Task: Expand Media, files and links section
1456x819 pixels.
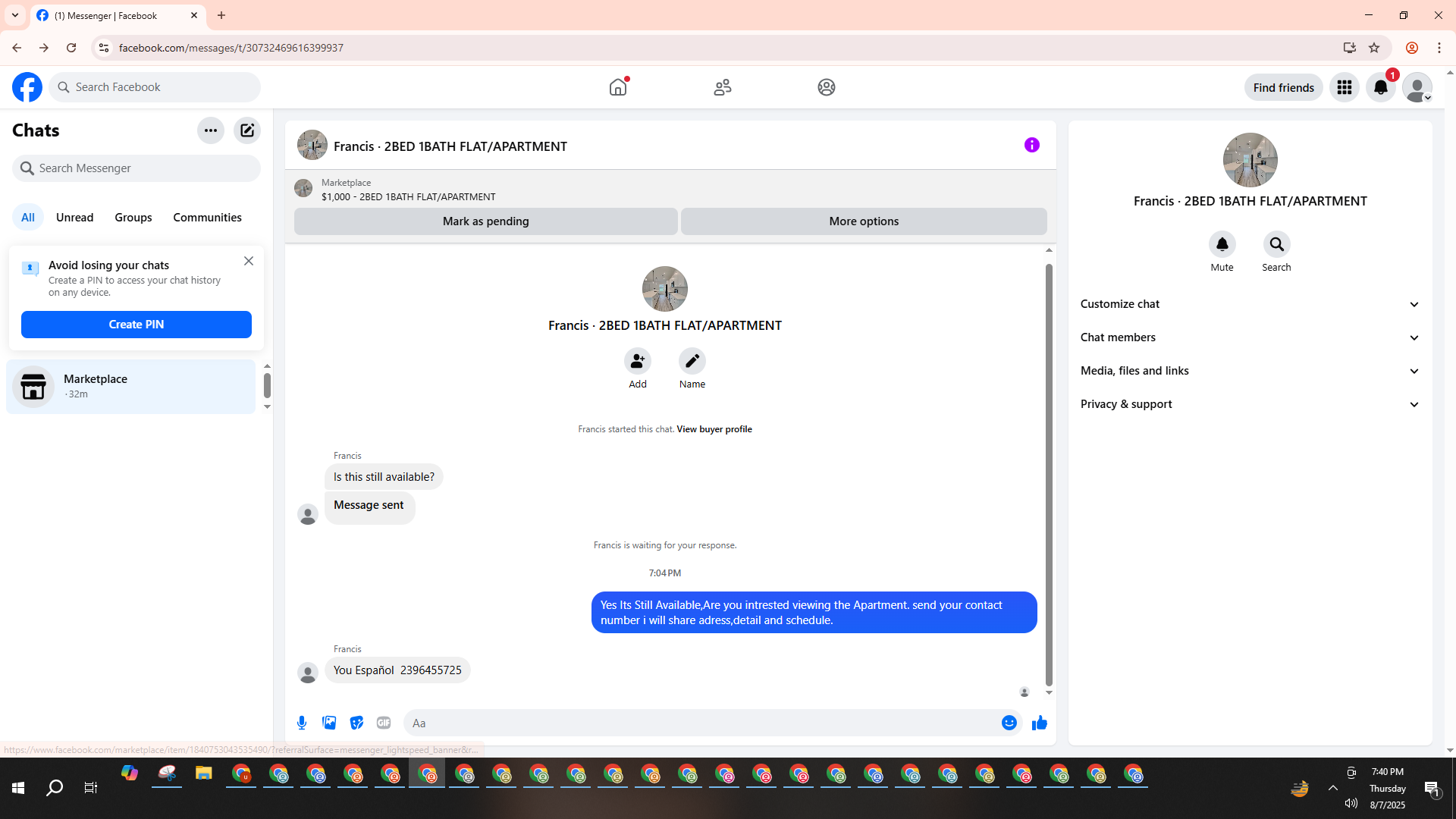Action: (x=1250, y=371)
